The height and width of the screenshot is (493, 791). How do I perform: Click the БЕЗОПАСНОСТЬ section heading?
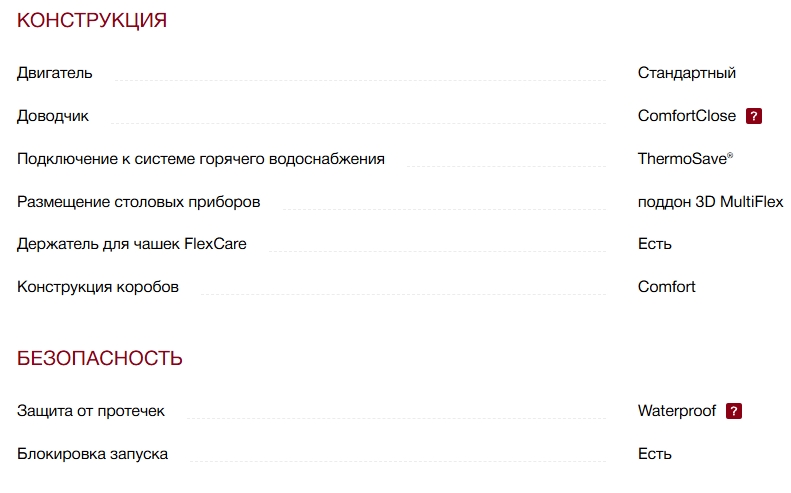pos(100,358)
